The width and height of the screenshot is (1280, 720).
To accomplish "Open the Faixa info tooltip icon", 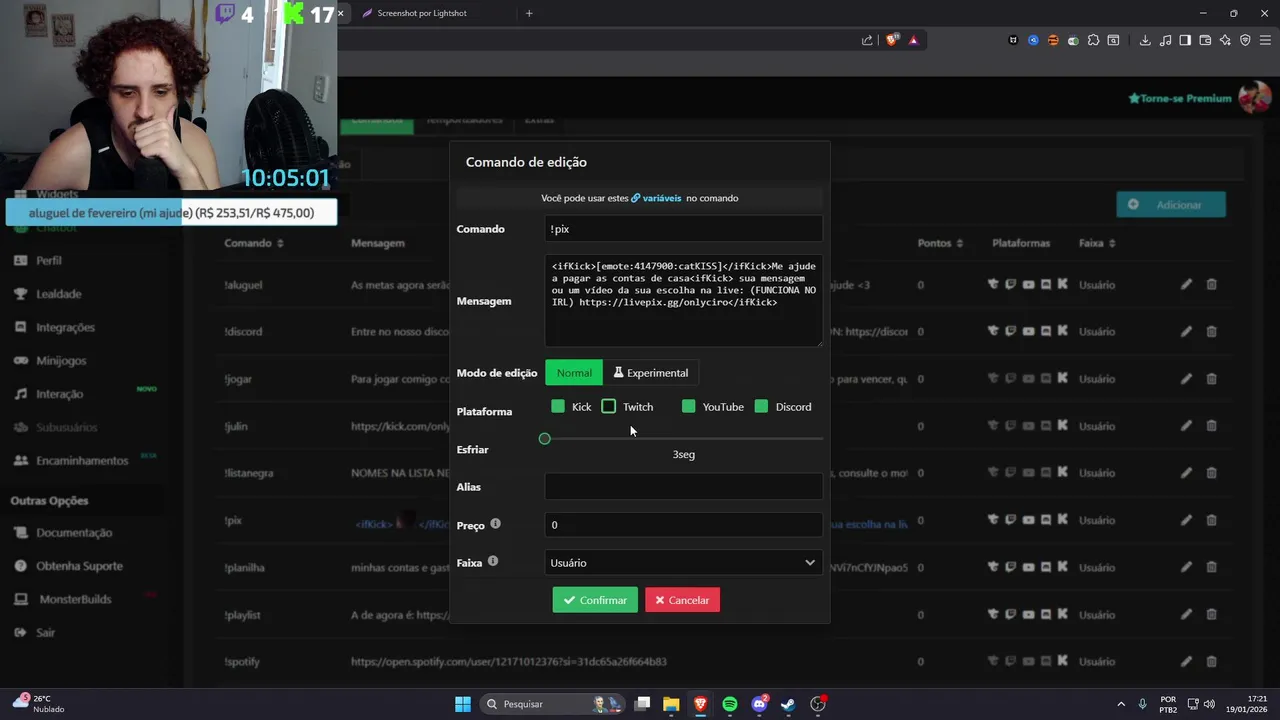I will (x=493, y=561).
